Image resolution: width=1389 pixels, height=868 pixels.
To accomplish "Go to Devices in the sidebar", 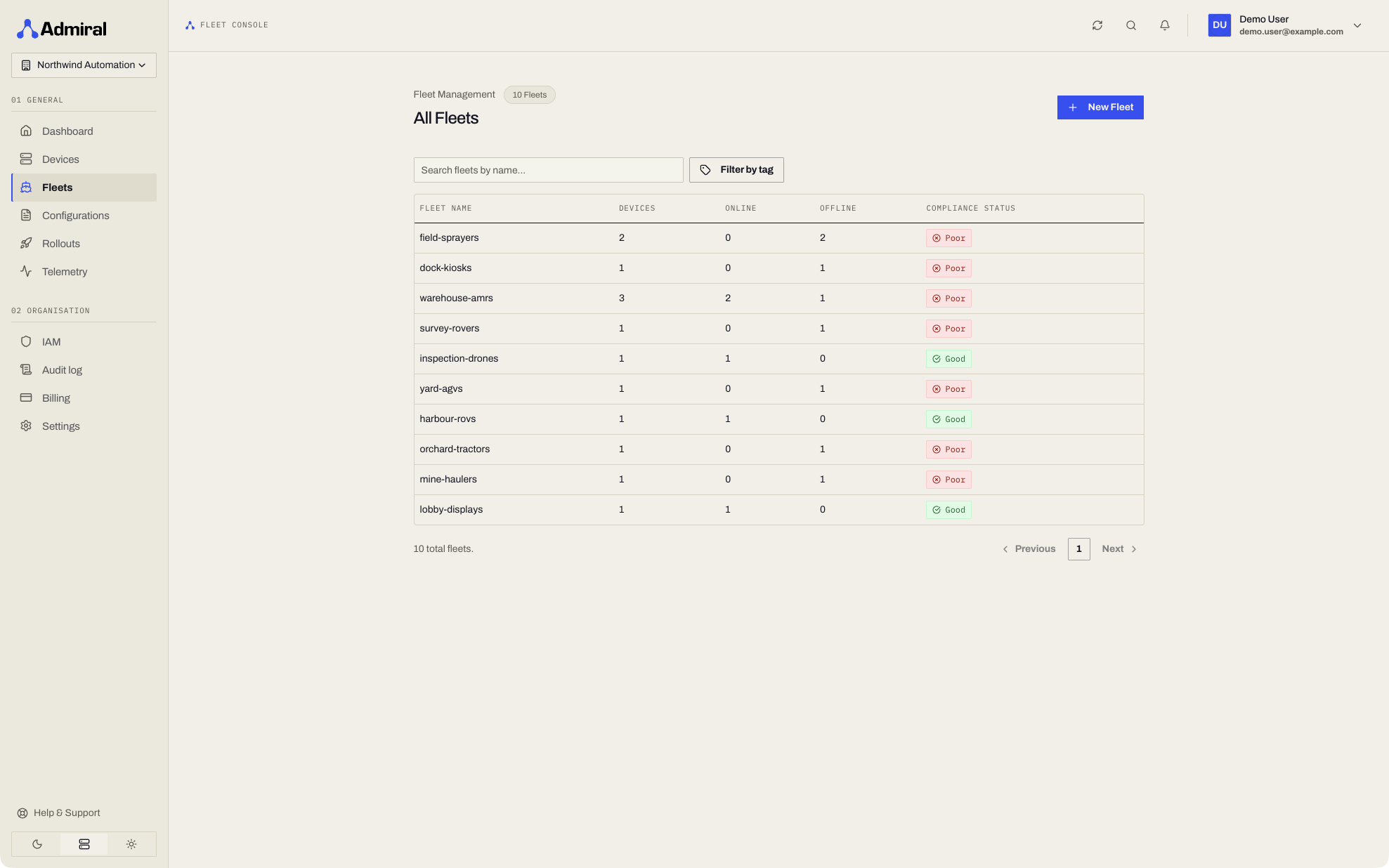I will 84,159.
